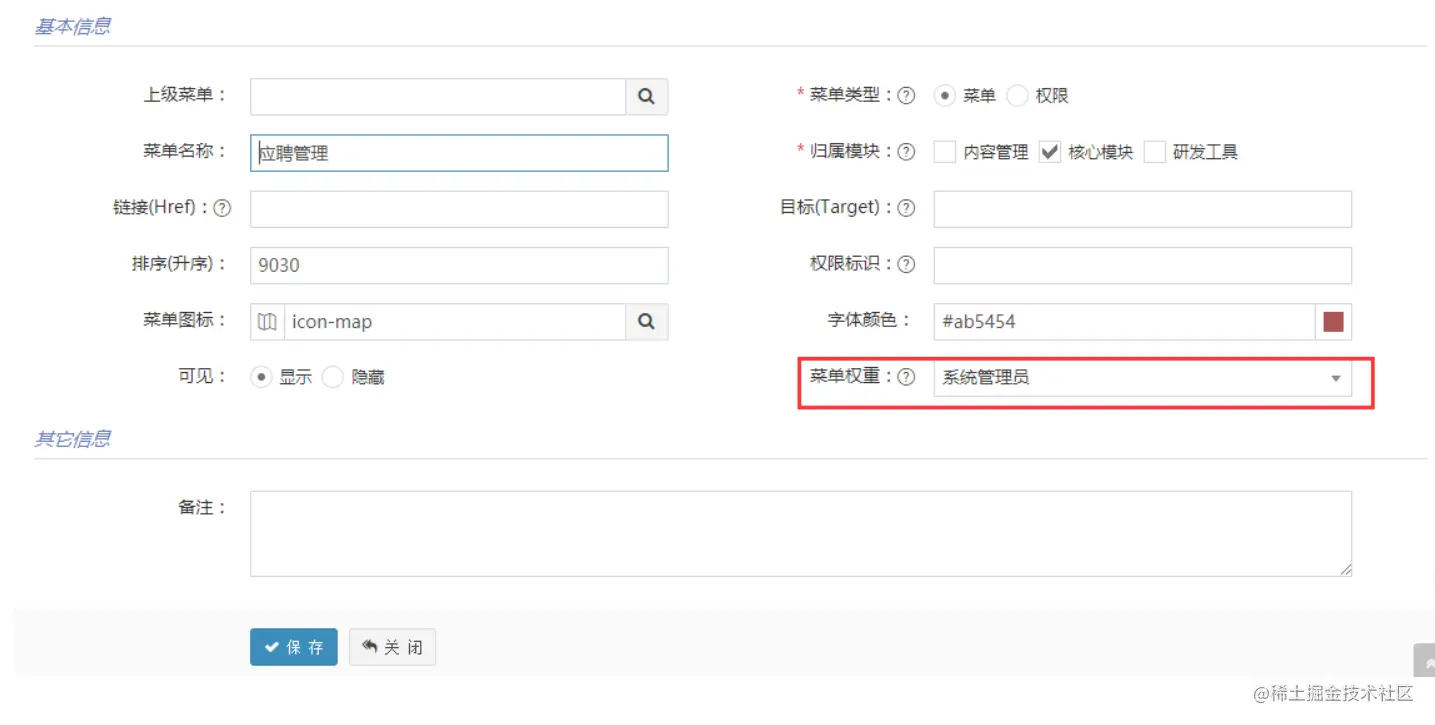This screenshot has width=1435, height=725.
Task: Click the help icon next to 权限标识
Action: point(906,265)
